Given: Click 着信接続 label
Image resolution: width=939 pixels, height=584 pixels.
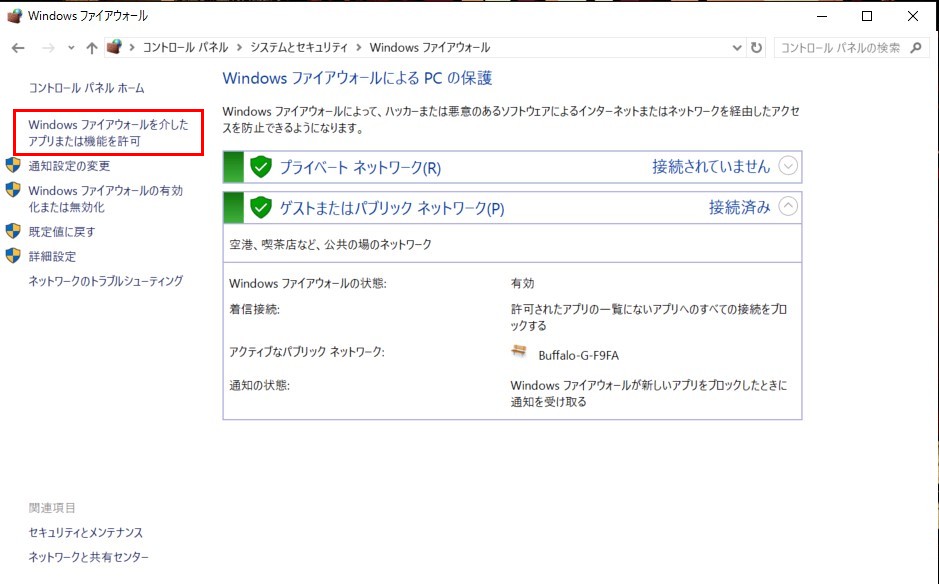Looking at the screenshot, I should tap(255, 310).
